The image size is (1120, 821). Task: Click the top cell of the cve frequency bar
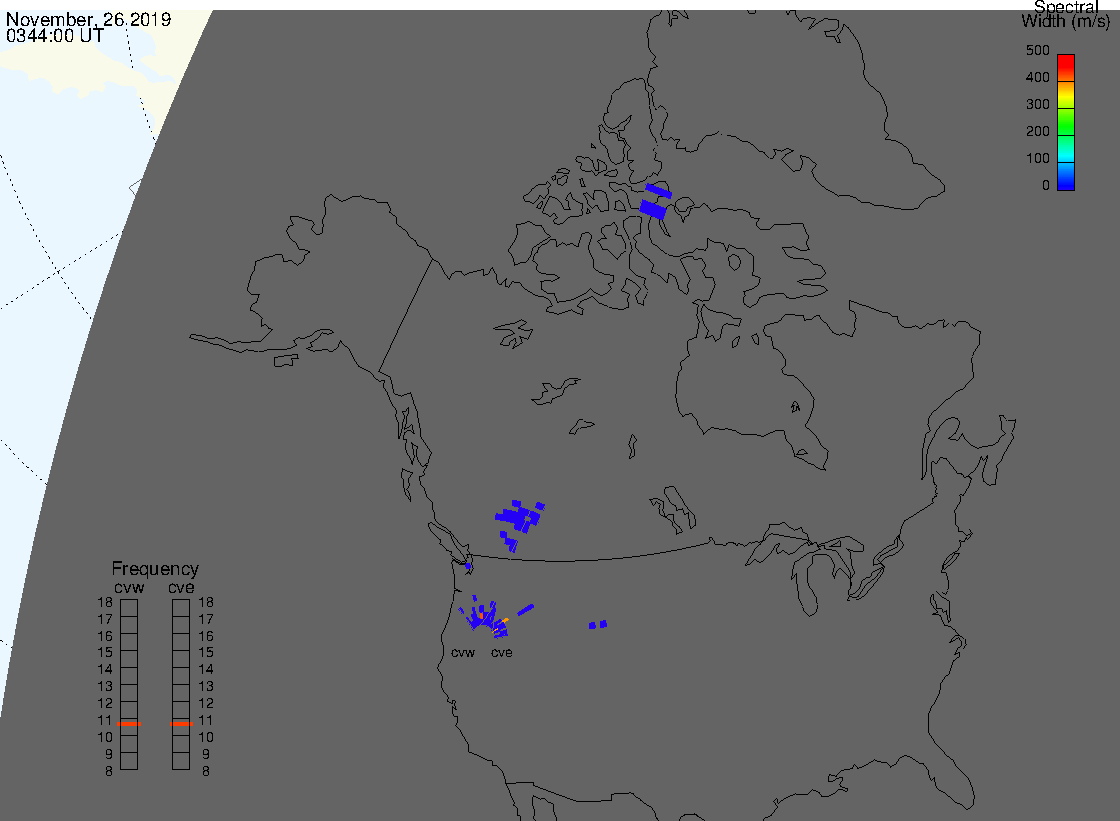point(181,608)
